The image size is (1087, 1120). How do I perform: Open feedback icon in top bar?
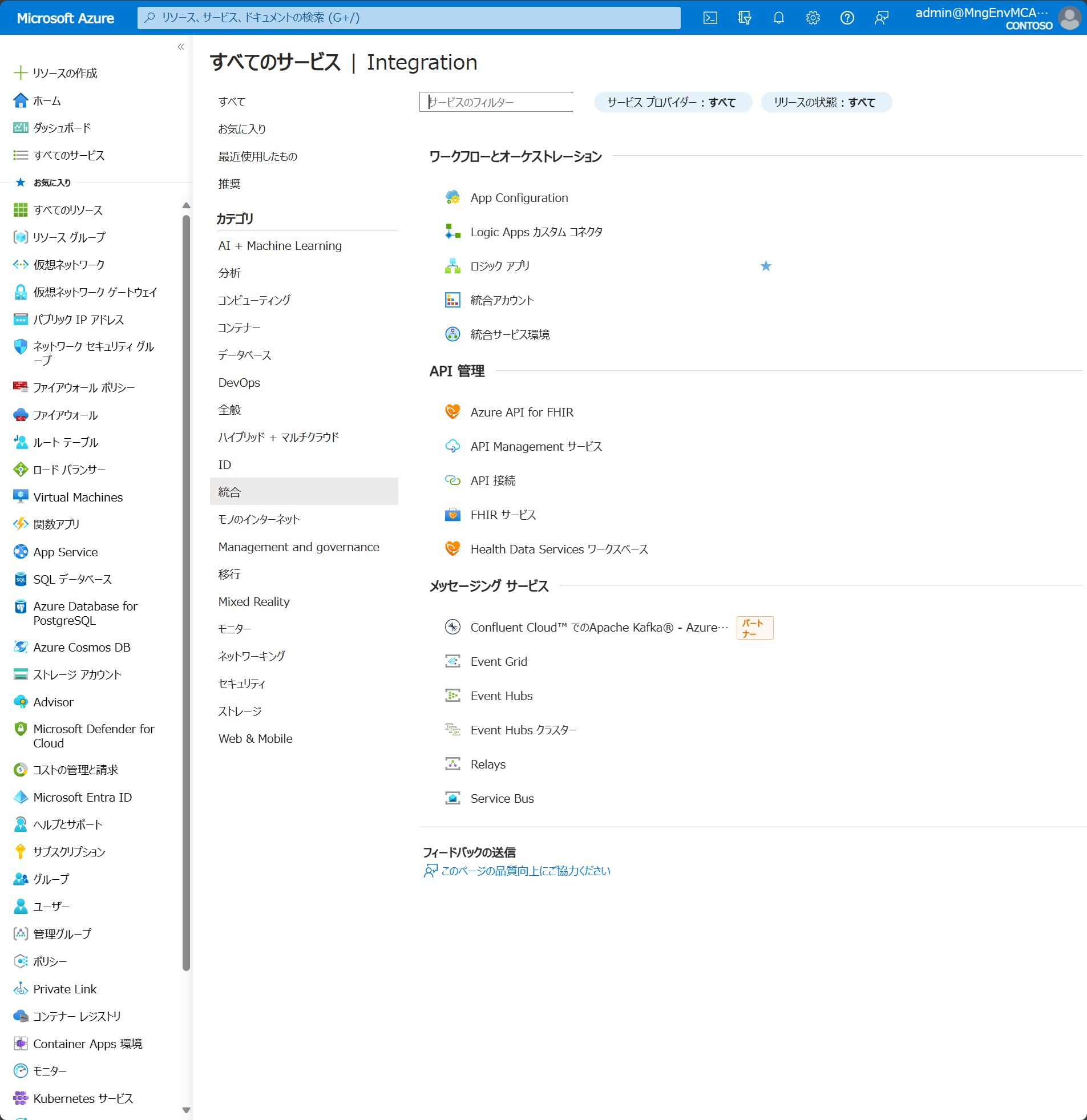pos(881,18)
